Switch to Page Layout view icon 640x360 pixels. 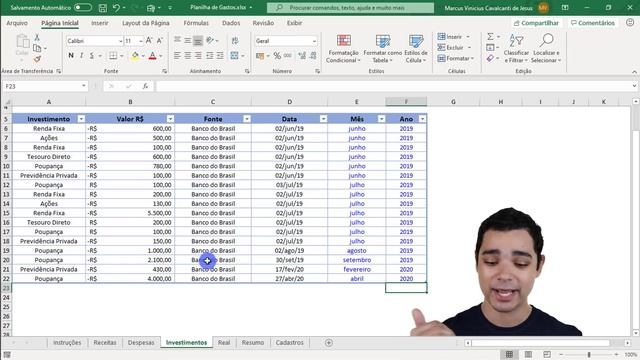(528, 354)
